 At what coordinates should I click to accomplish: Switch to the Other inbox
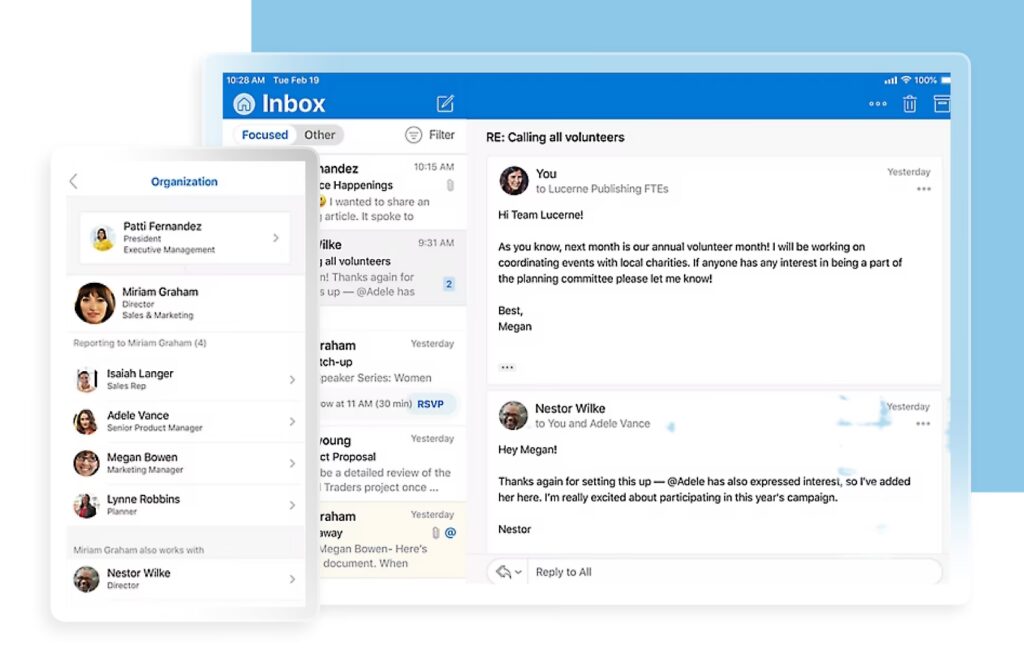pyautogui.click(x=320, y=135)
